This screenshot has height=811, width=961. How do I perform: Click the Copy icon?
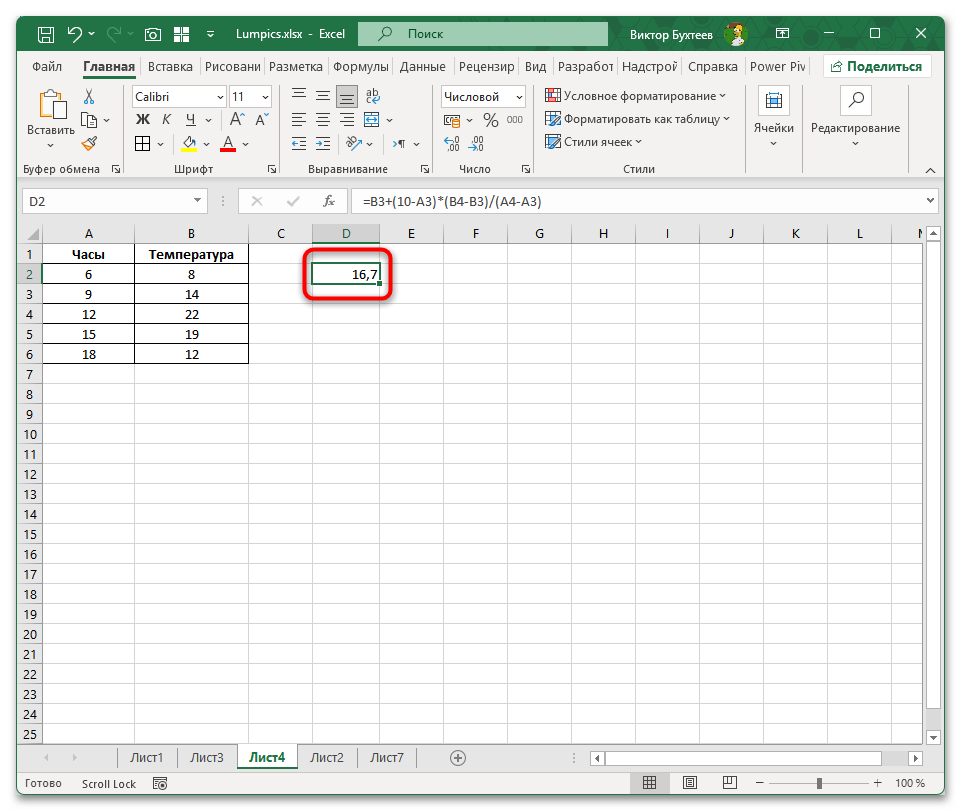(89, 120)
